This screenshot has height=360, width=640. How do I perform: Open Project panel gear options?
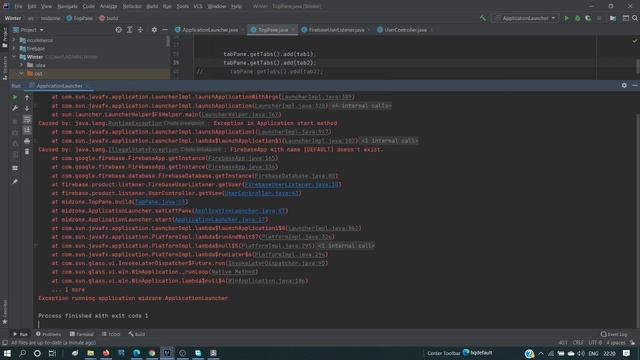(x=154, y=30)
